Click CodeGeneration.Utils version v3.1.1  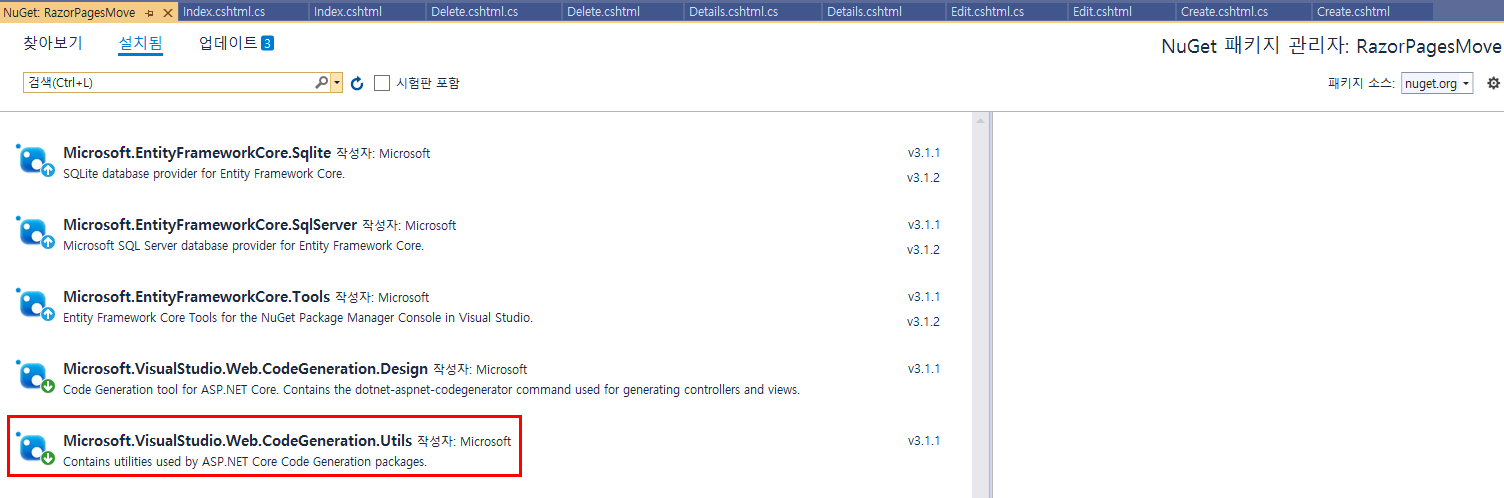point(923,441)
